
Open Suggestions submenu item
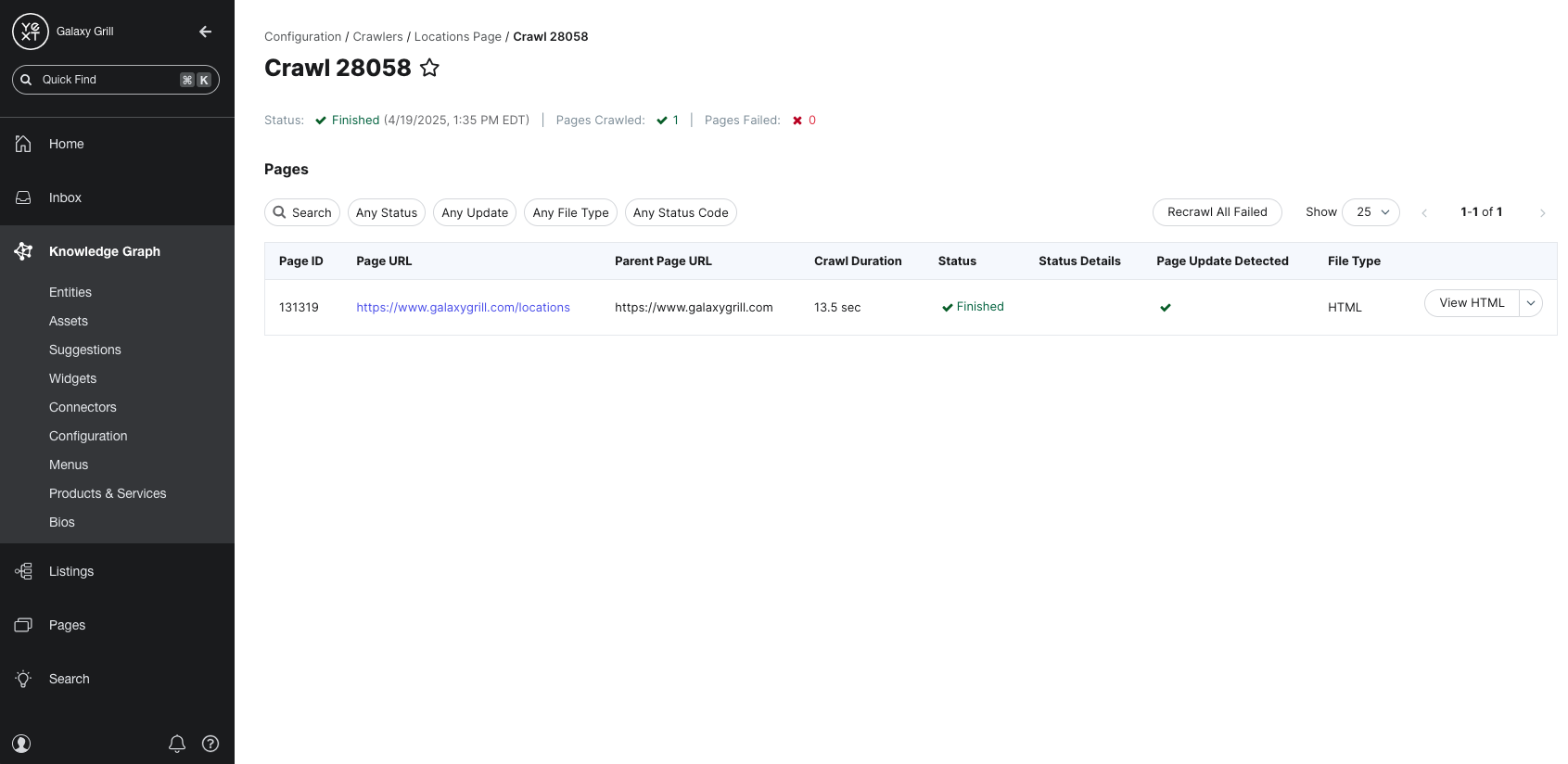click(x=85, y=350)
